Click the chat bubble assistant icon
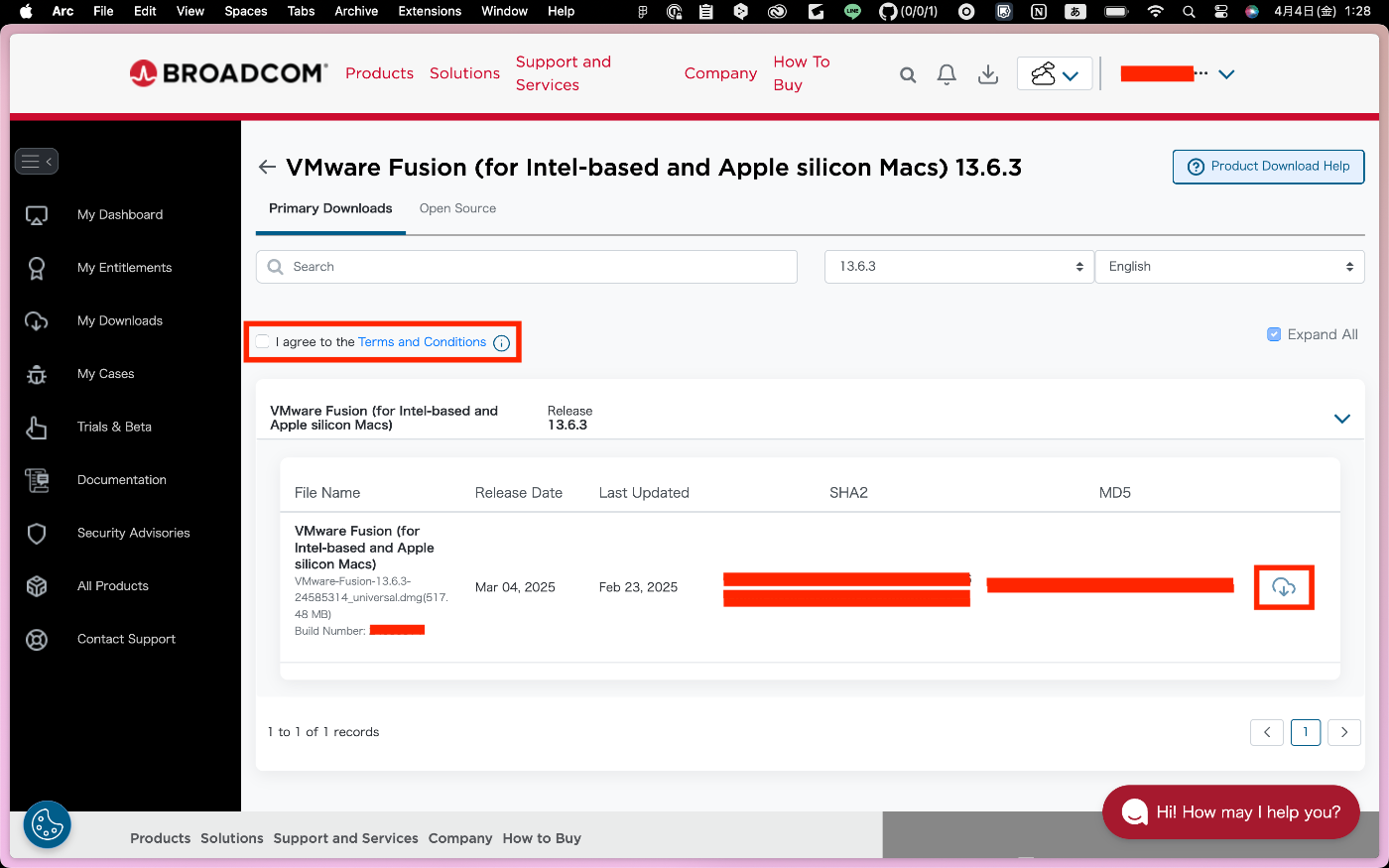 click(1134, 812)
